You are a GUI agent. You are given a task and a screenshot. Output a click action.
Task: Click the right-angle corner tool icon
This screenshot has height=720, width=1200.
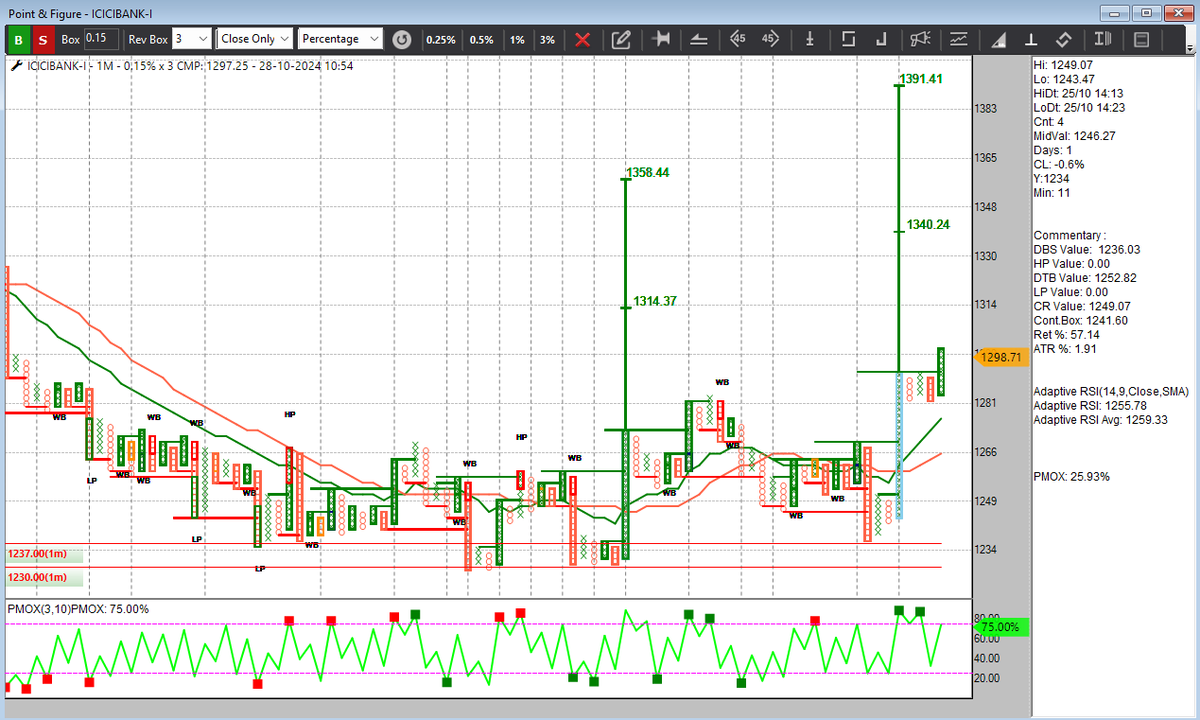click(881, 40)
